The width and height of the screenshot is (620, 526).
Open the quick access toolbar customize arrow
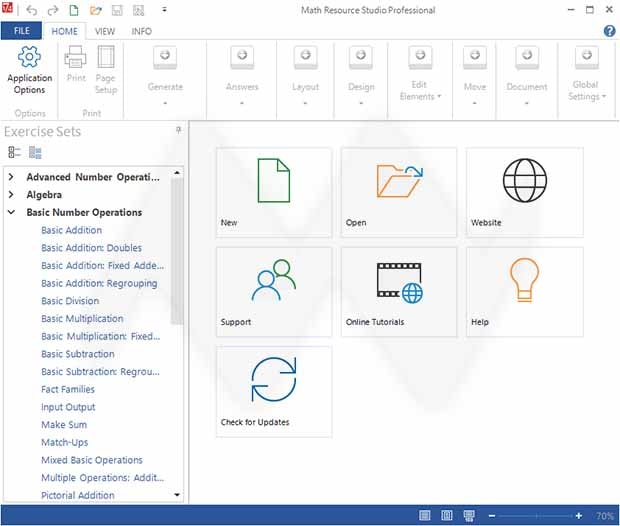coord(164,10)
